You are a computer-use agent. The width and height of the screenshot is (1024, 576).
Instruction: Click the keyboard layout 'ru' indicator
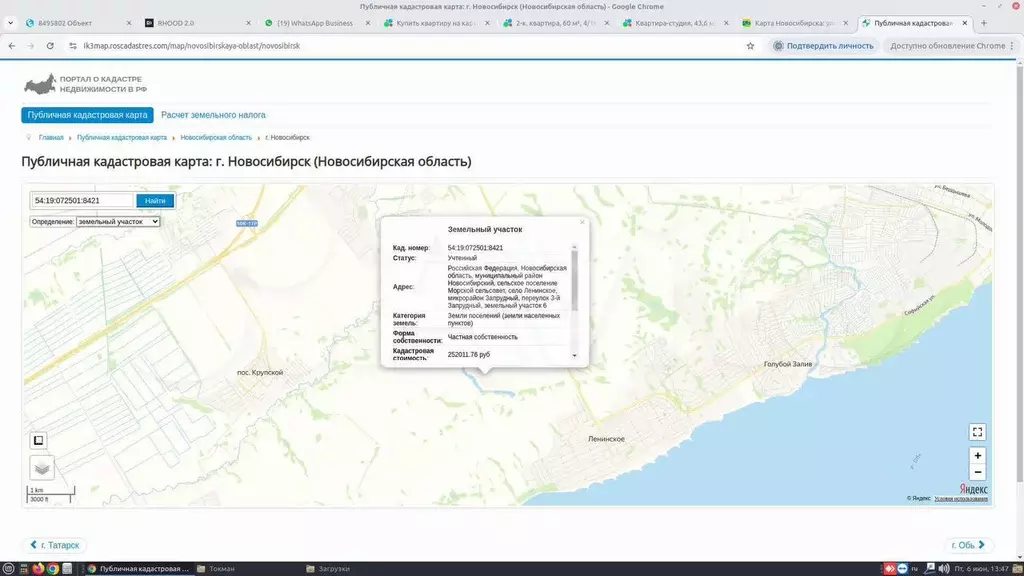tap(915, 569)
